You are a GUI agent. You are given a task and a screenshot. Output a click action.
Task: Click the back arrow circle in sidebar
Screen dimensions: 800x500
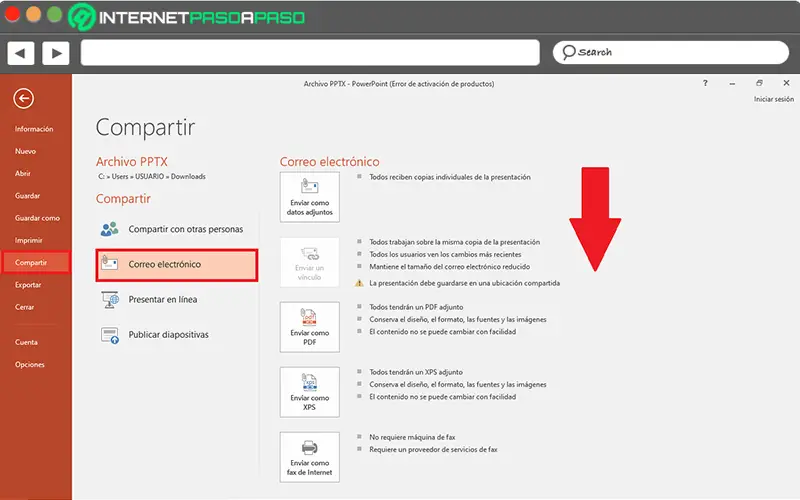point(23,98)
